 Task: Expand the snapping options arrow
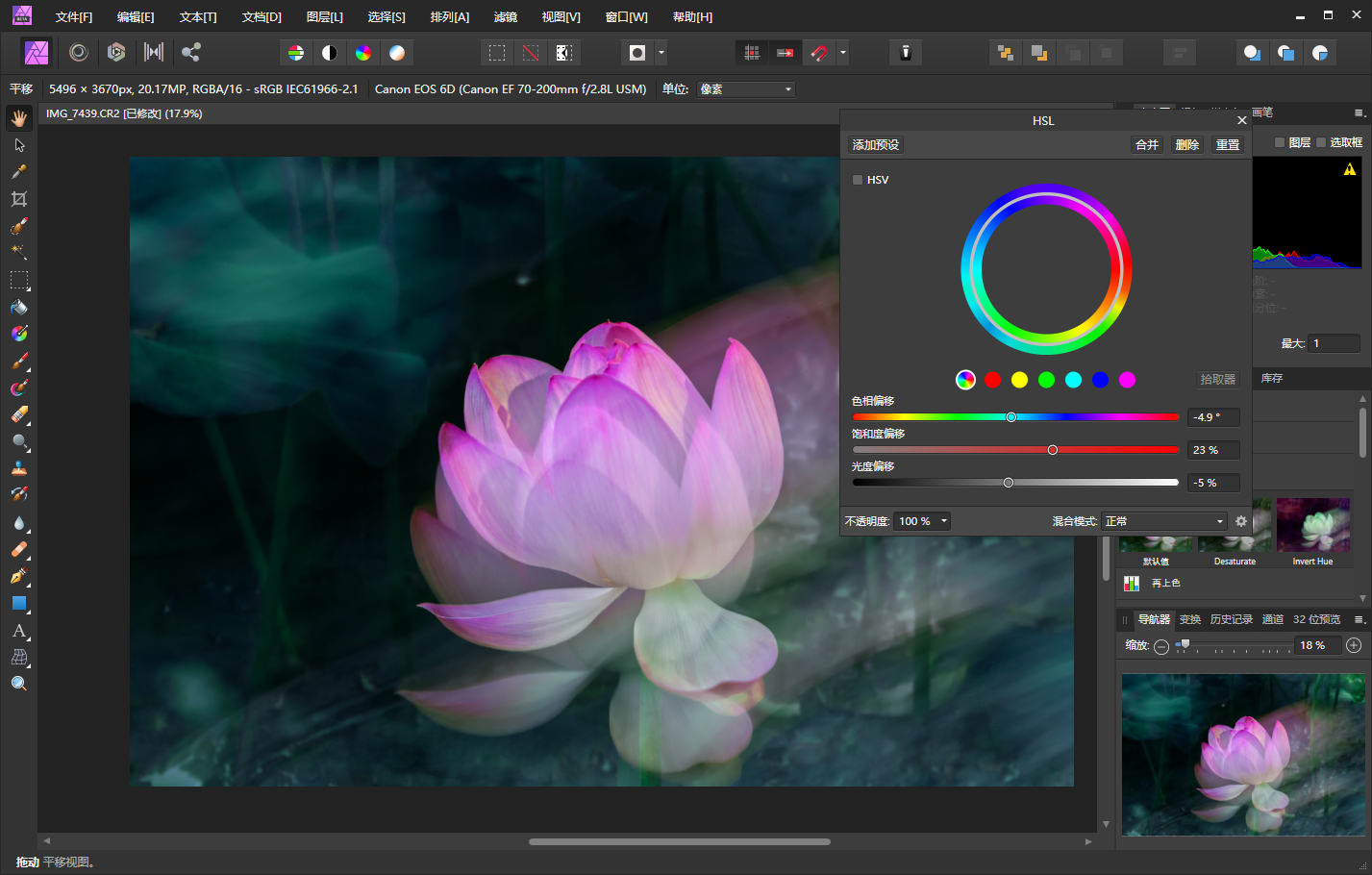coord(843,53)
